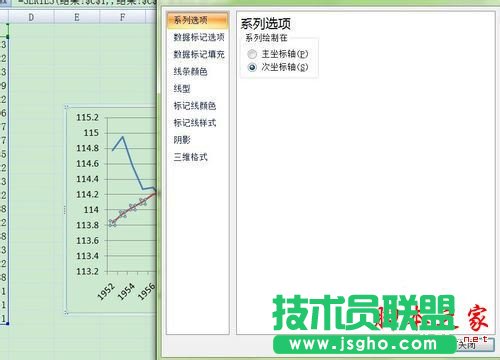This screenshot has width=500, height=360.
Task: Click the 系列绘制在 group label
Action: (x=266, y=38)
